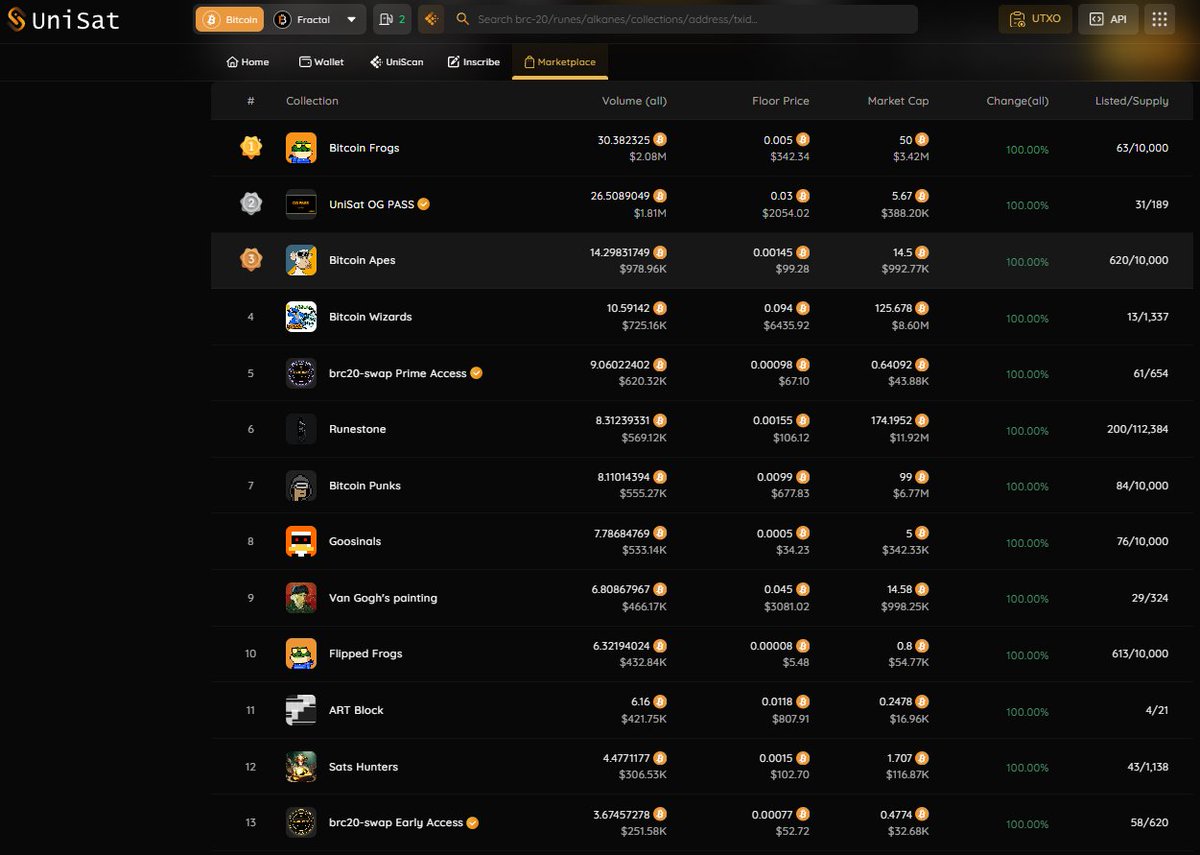Click ART Block listed/supply 4/21
This screenshot has height=855, width=1200.
[1157, 711]
